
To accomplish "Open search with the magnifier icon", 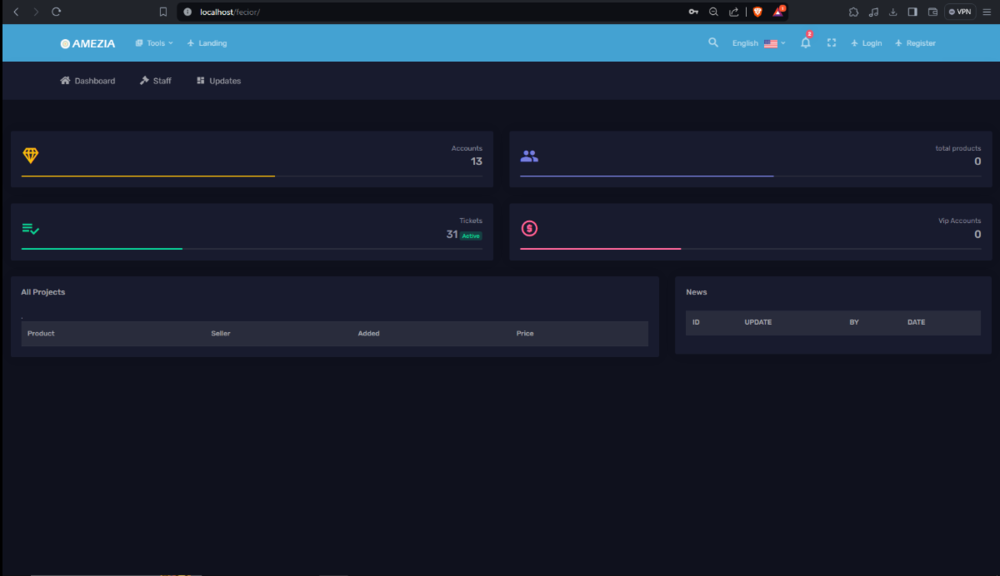I will (x=713, y=43).
